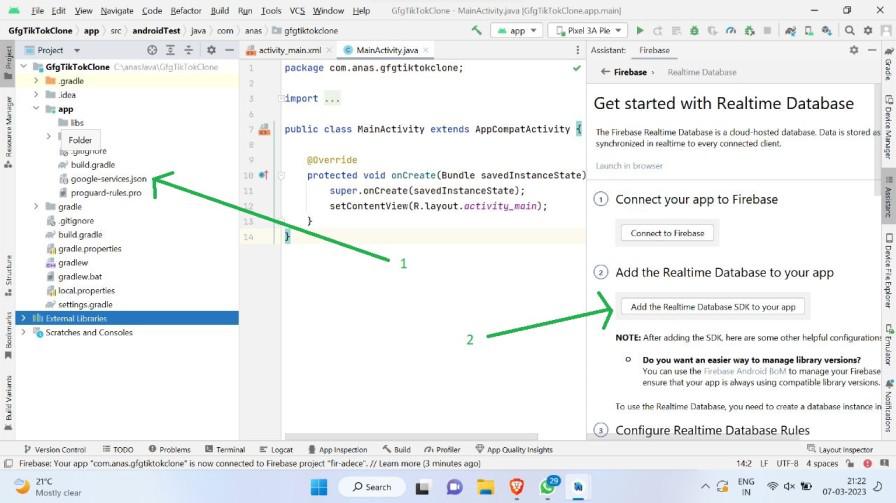Expand the .gradle folder

pyautogui.click(x=36, y=81)
